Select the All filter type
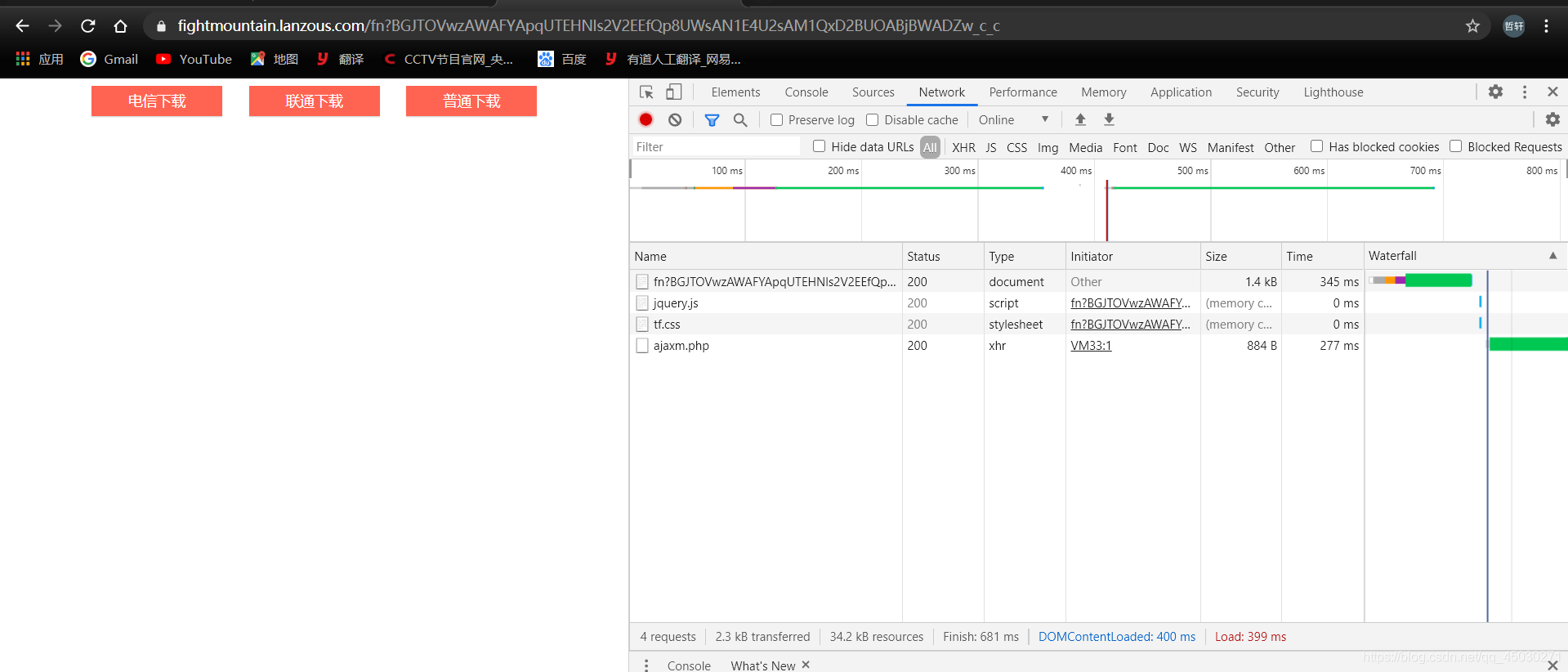Screen dimensions: 1568x672 coord(930,147)
